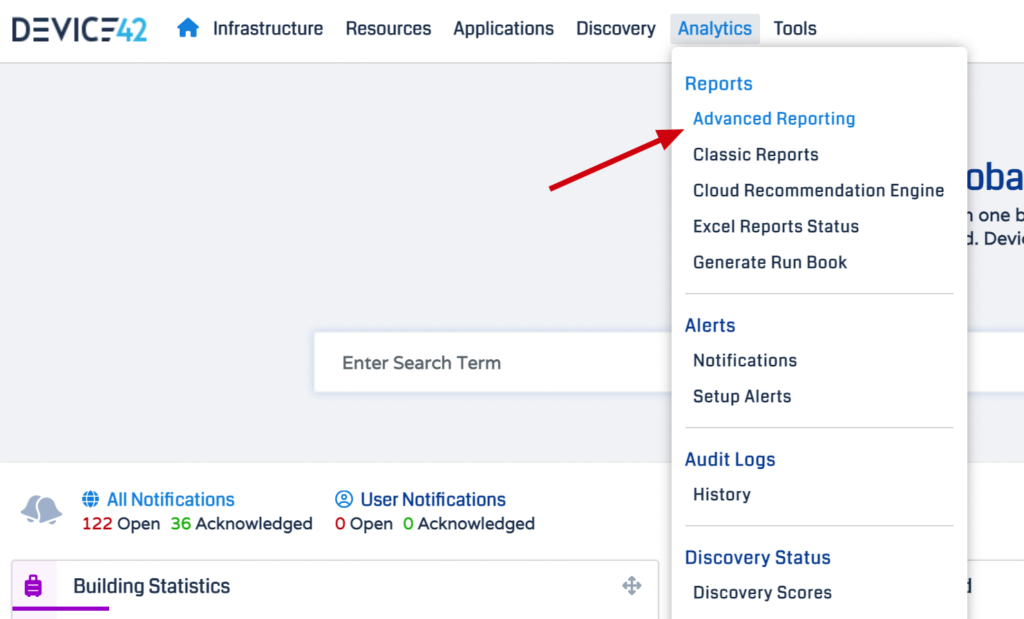Collapse the Analytics menu
The height and width of the screenshot is (619, 1024).
pyautogui.click(x=714, y=29)
